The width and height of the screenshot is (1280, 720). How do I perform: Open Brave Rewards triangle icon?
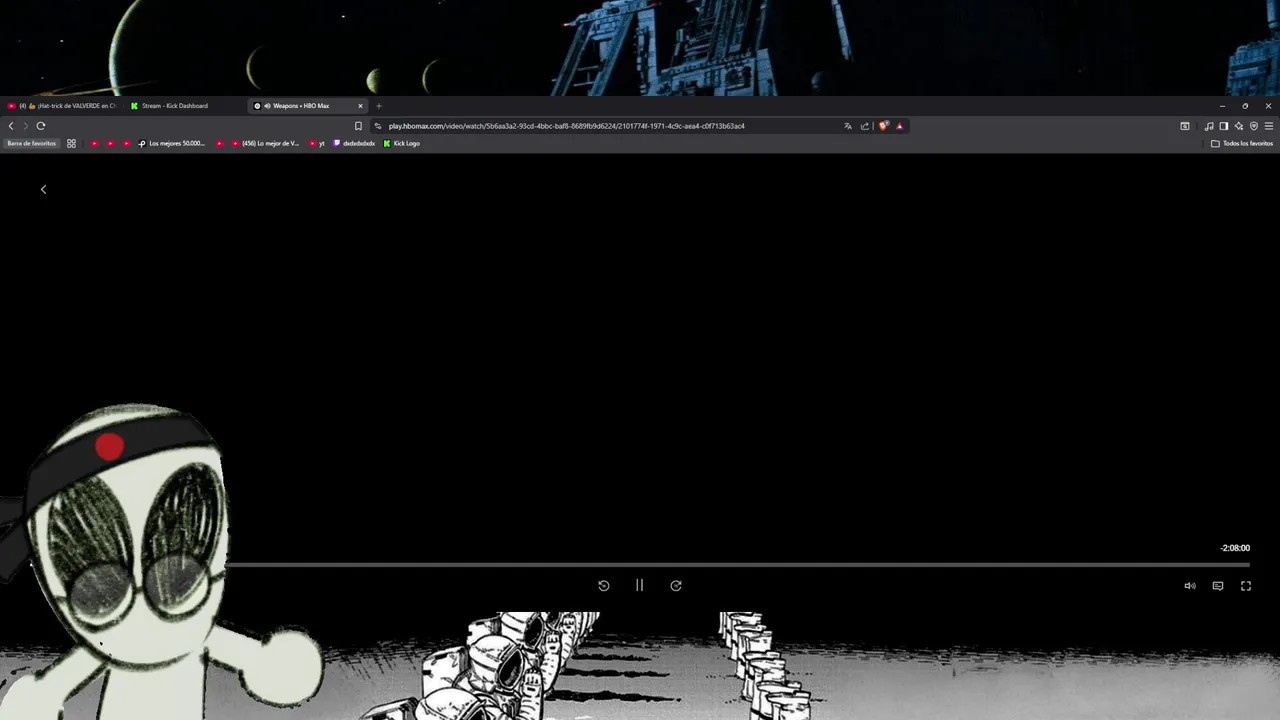click(900, 126)
